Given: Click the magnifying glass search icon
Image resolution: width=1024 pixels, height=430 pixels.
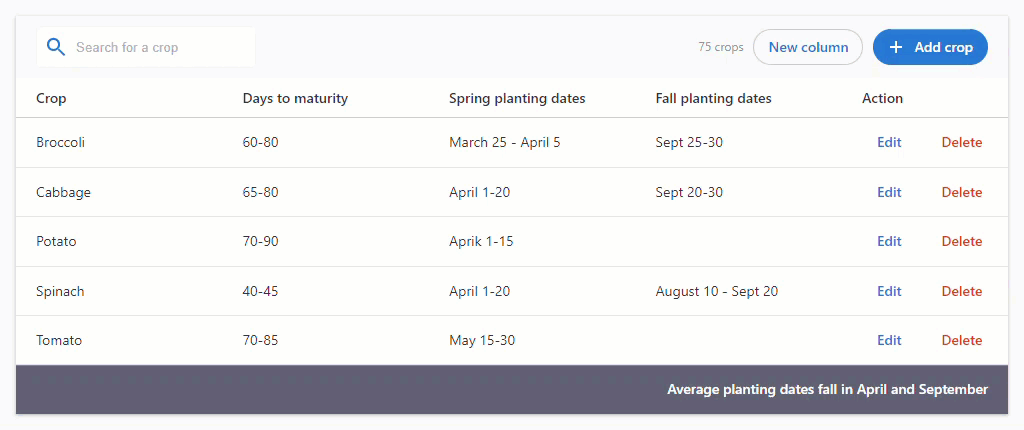Looking at the screenshot, I should [56, 47].
